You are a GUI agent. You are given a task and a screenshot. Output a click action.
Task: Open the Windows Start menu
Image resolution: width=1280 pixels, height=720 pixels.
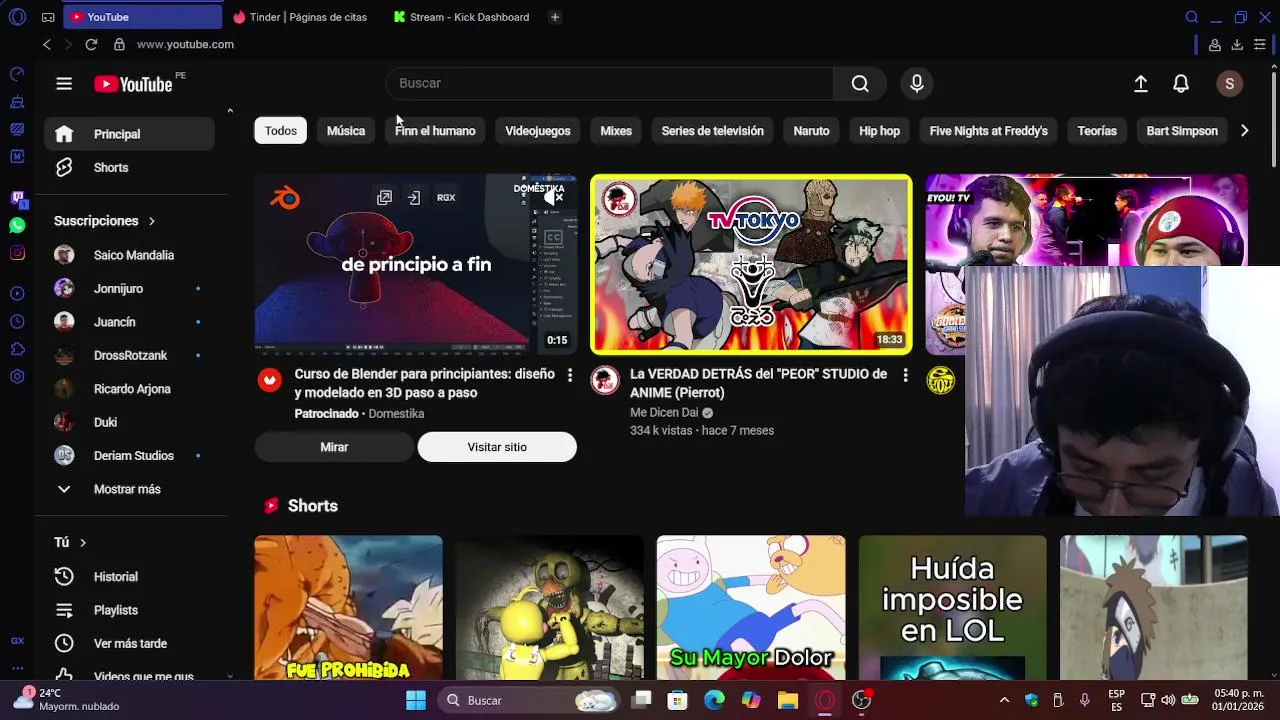(416, 700)
